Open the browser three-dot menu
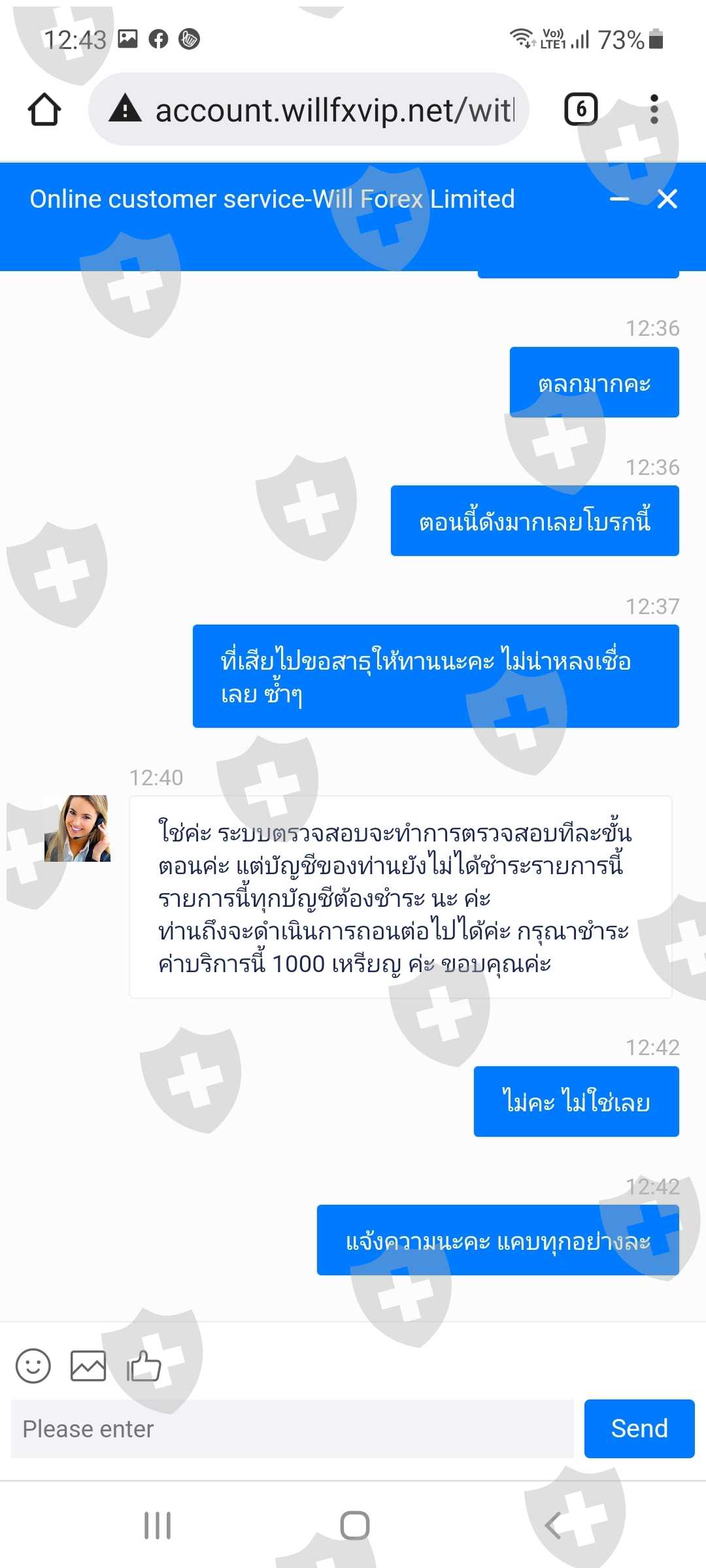The width and height of the screenshot is (706, 1568). (654, 109)
